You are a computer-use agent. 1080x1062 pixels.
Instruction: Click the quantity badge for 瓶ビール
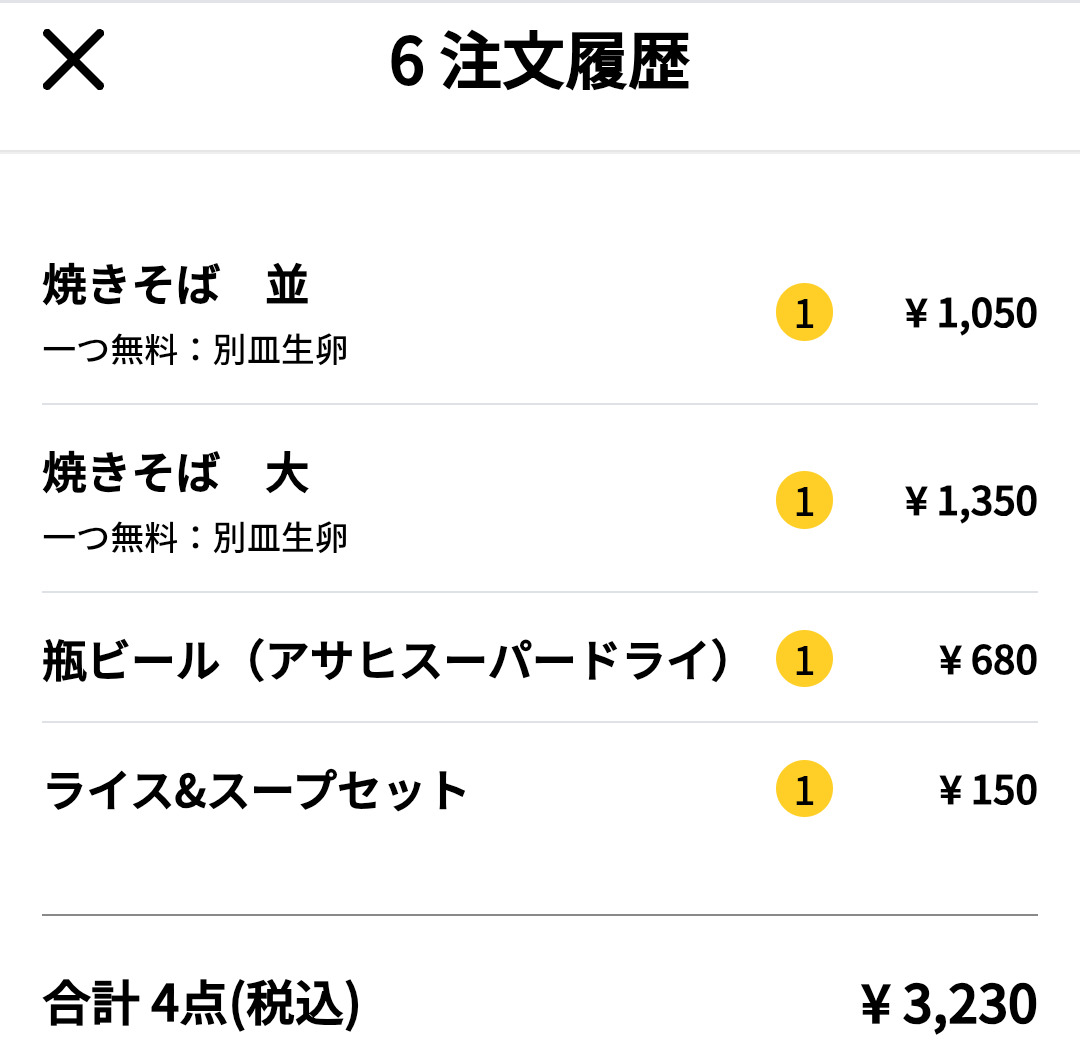coord(804,659)
